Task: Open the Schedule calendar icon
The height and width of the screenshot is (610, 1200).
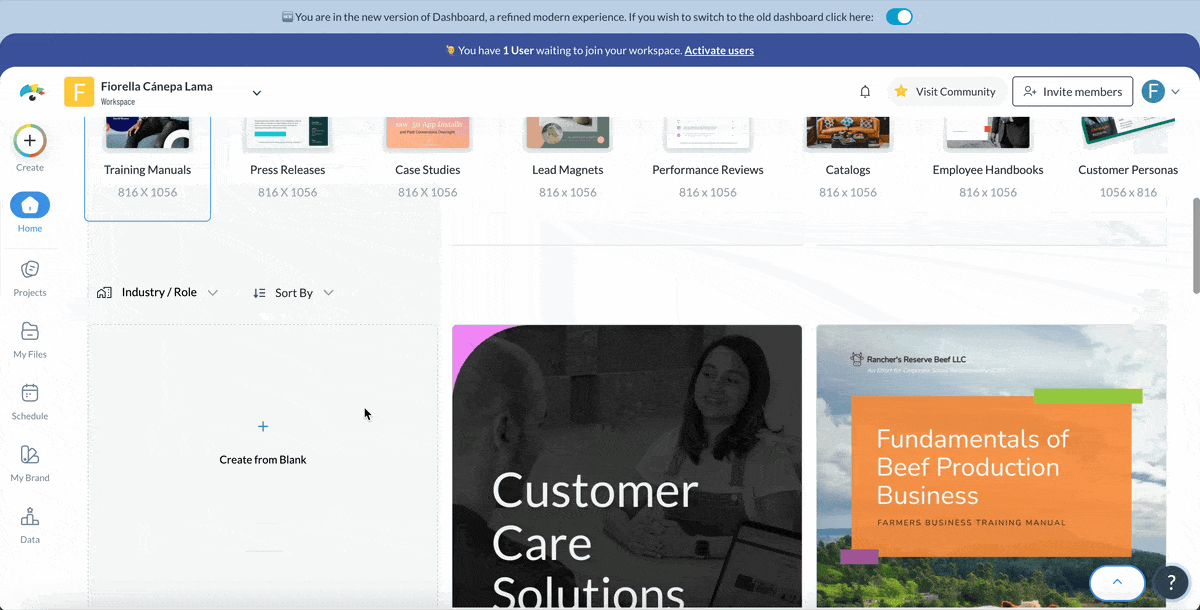Action: pos(30,394)
